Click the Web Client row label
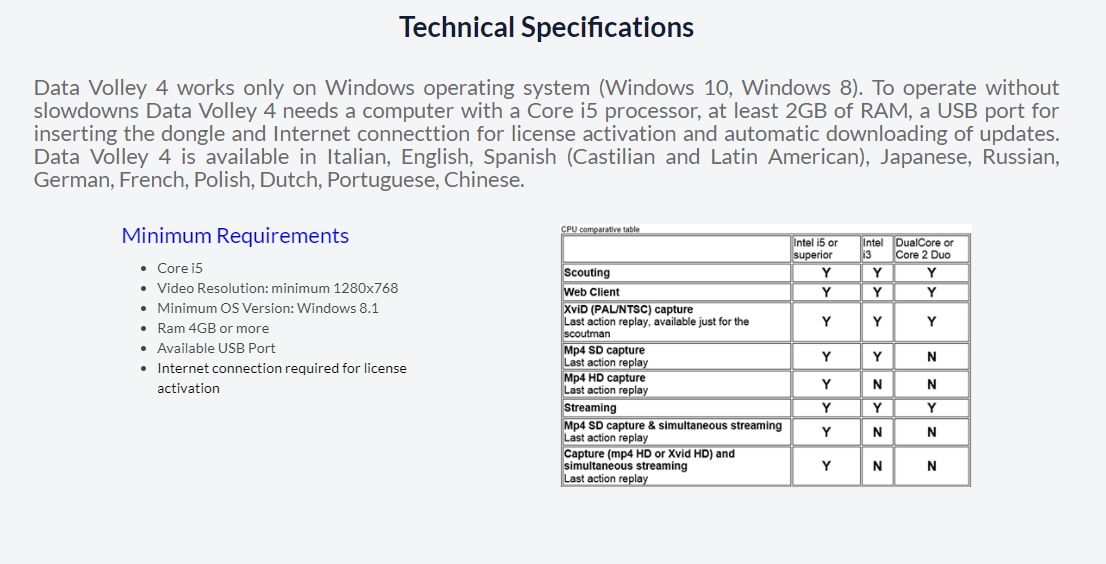This screenshot has height=564, width=1106. coord(592,292)
